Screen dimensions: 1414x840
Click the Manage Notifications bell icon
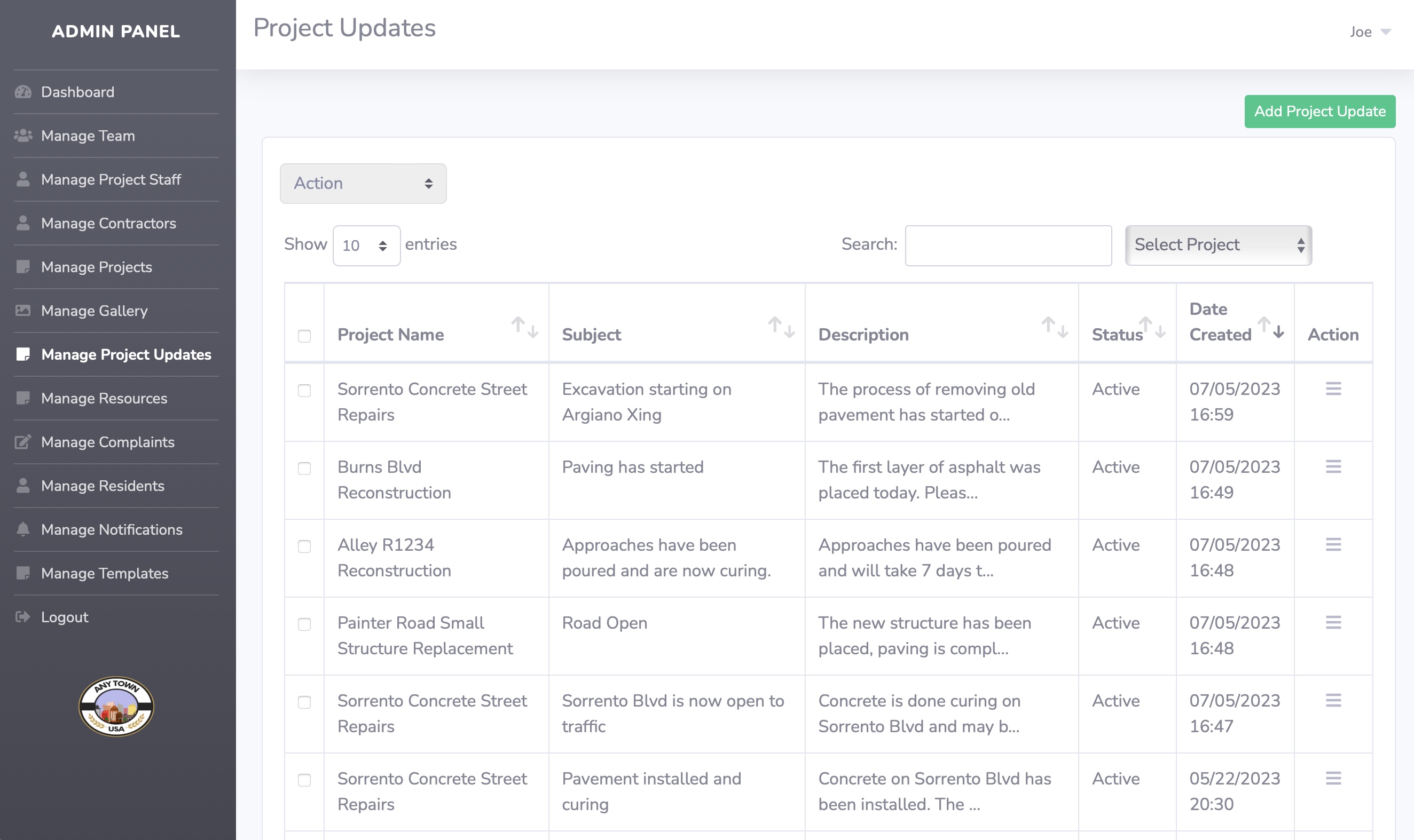click(23, 529)
